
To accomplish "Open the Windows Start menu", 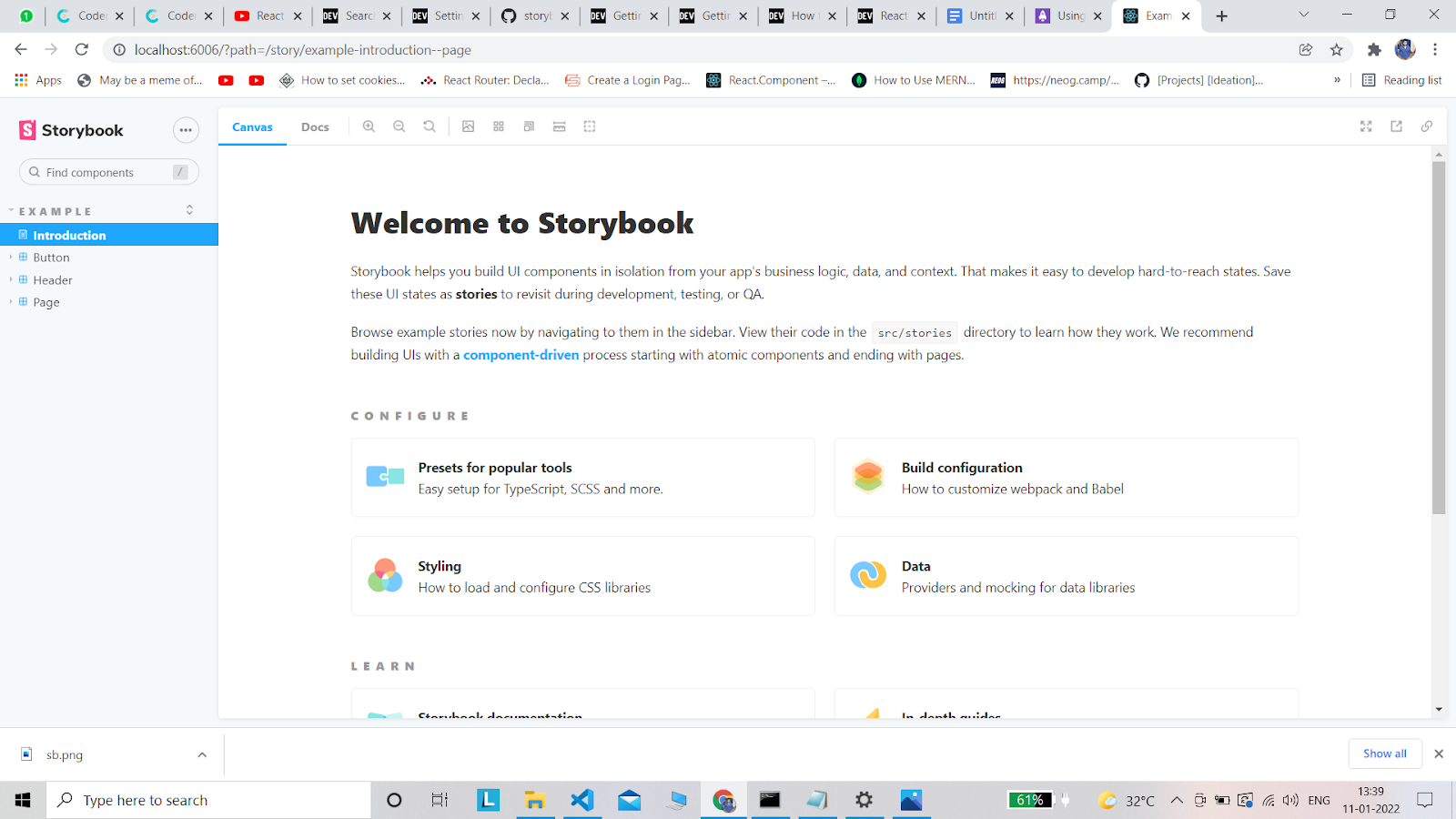I will [x=23, y=800].
